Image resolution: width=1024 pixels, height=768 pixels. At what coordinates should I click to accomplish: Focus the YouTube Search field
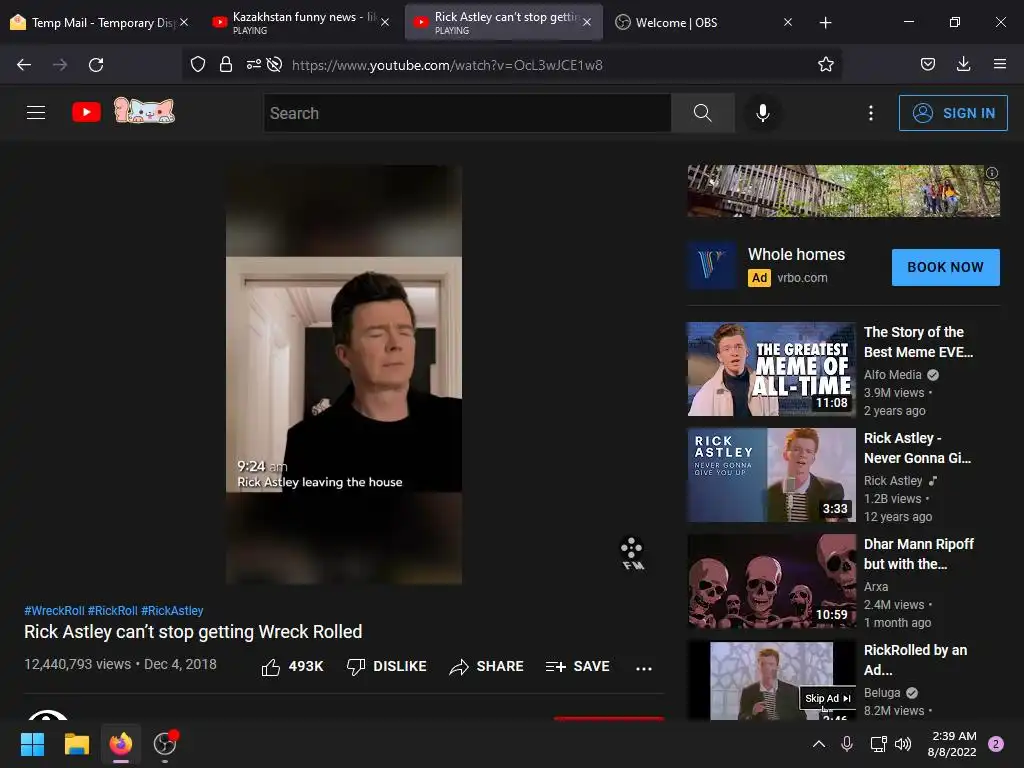tap(468, 113)
